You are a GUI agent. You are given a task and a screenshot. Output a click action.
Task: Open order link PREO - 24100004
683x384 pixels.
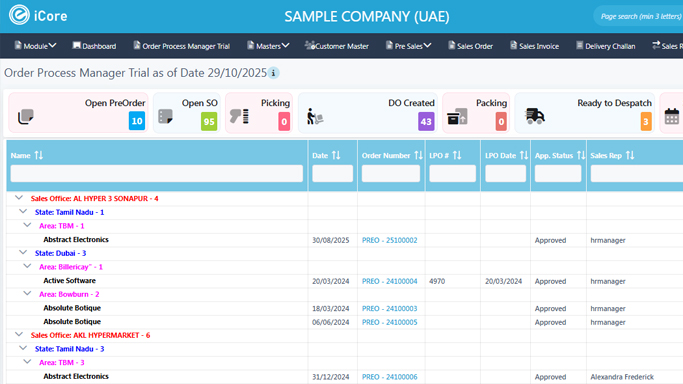click(x=389, y=281)
